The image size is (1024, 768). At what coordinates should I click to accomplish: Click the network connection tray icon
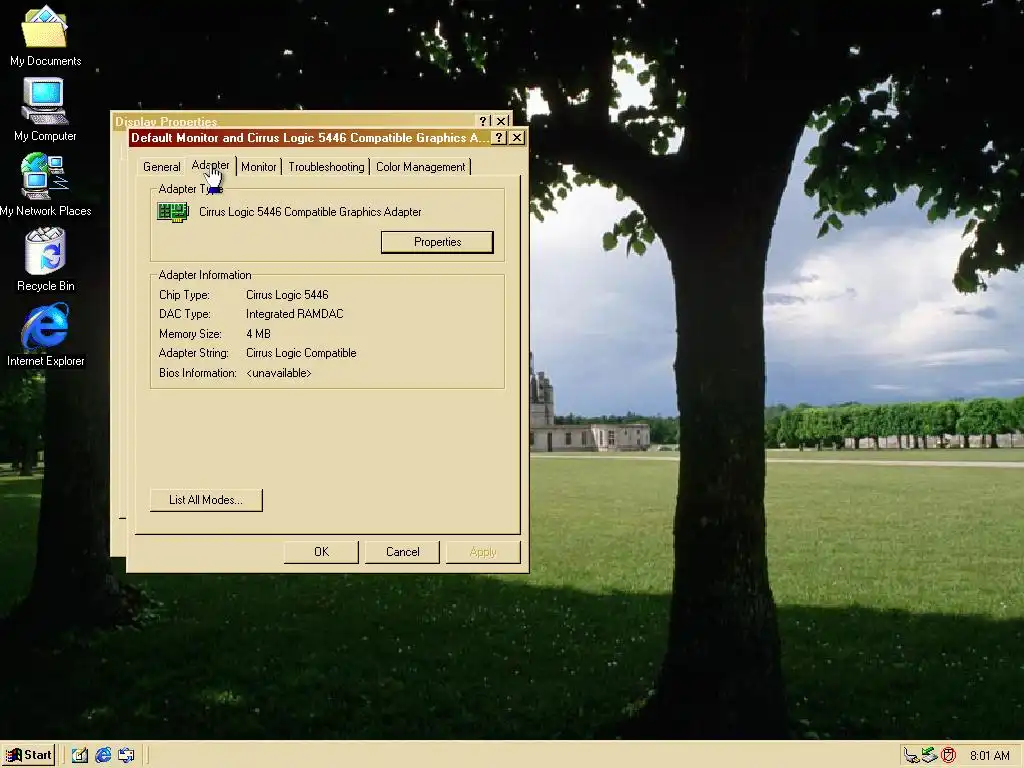click(x=912, y=756)
